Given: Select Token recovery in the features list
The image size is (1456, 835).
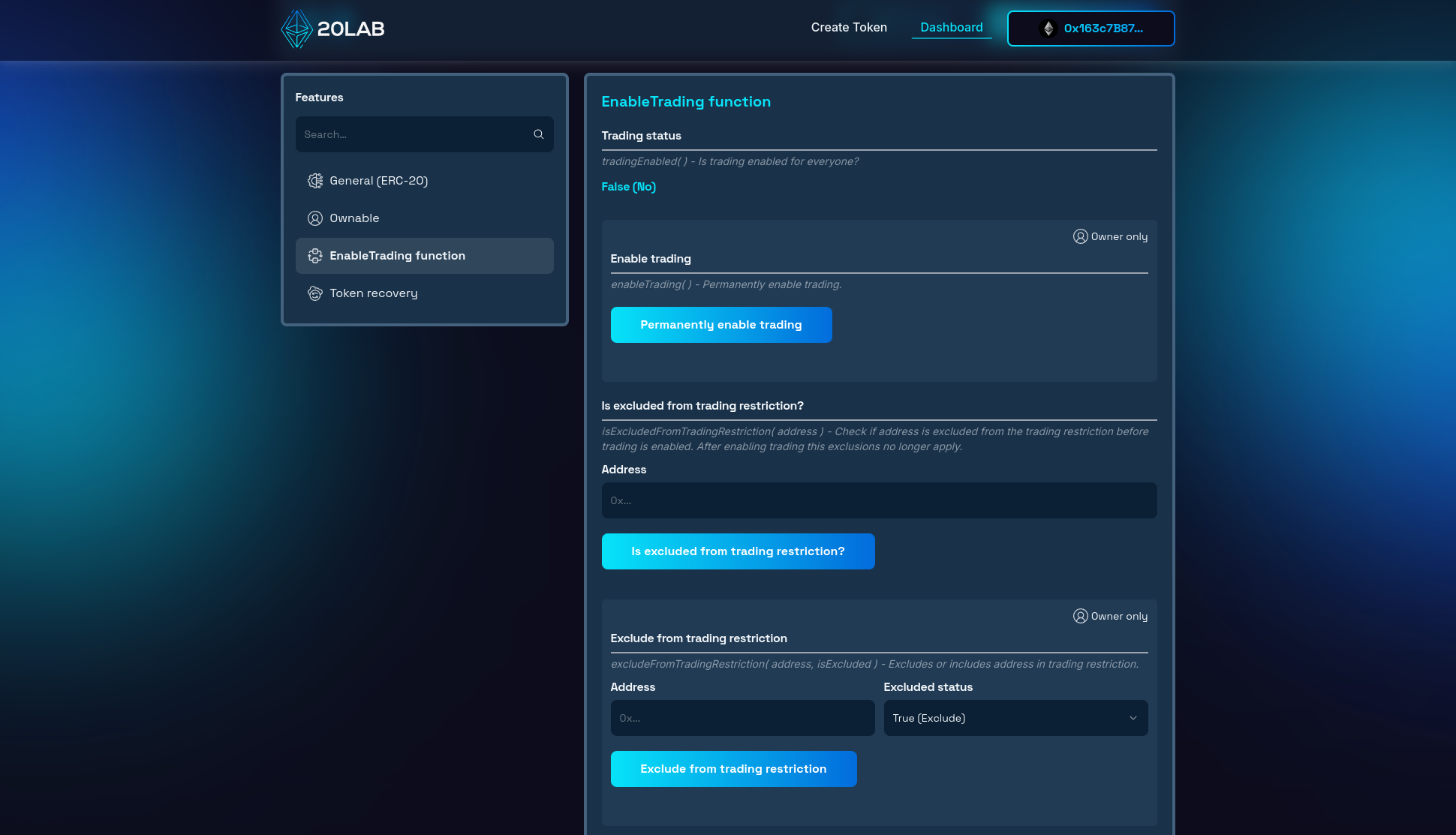Looking at the screenshot, I should tap(373, 293).
